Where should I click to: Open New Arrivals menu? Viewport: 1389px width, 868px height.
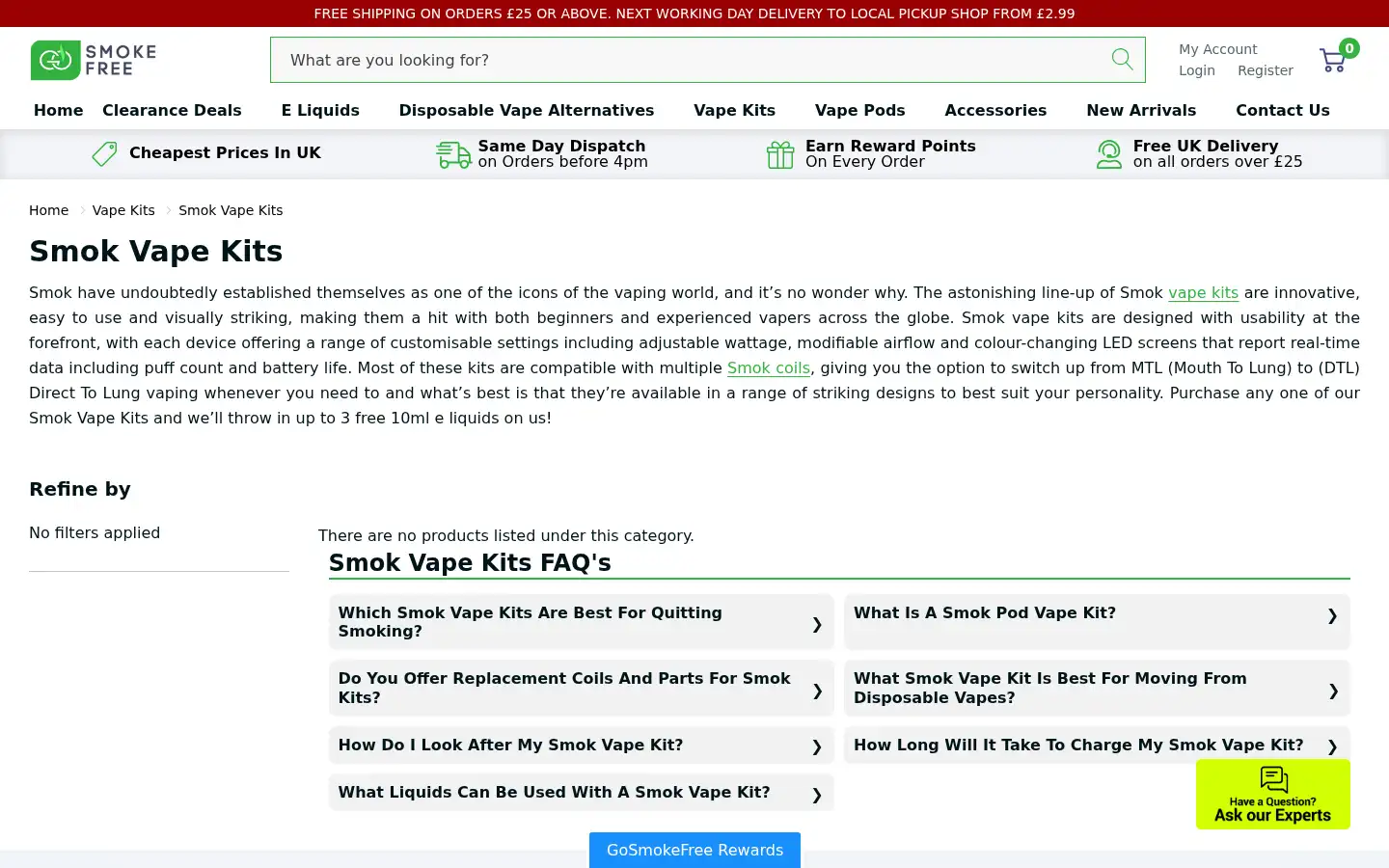(1141, 110)
